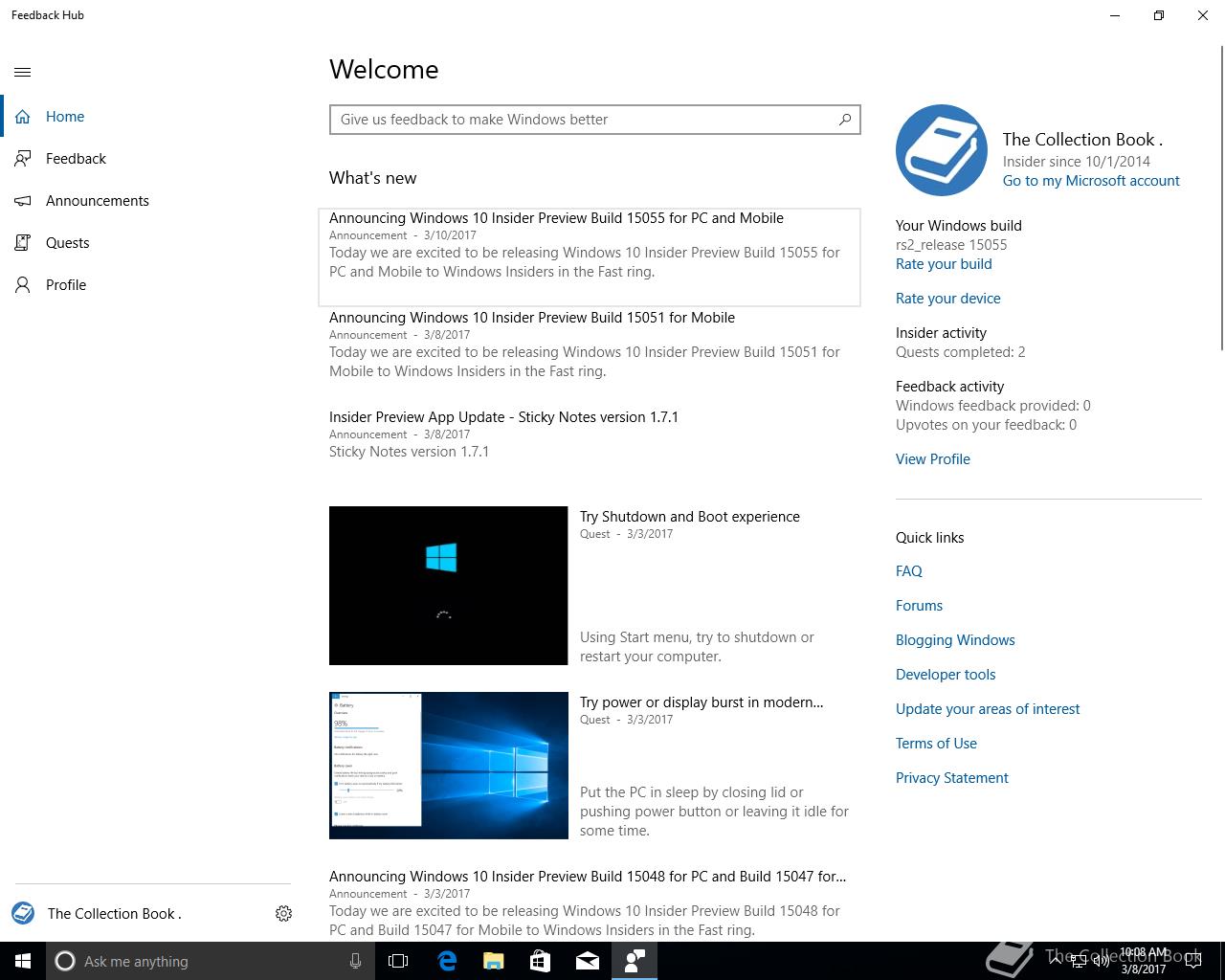
Task: Open Forums quick link
Action: (x=919, y=606)
